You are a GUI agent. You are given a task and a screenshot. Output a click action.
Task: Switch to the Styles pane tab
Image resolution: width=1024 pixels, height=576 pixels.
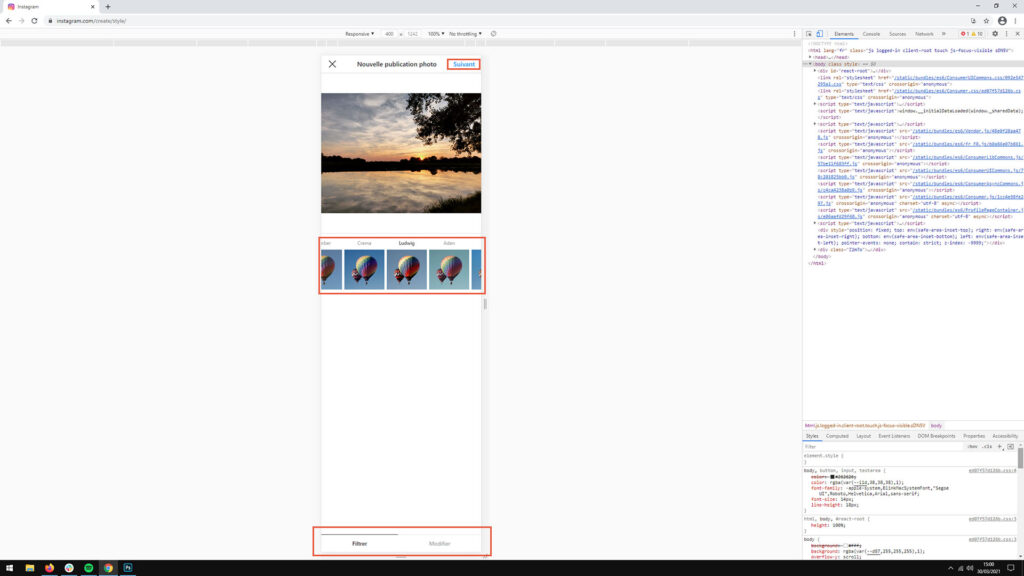(812, 436)
